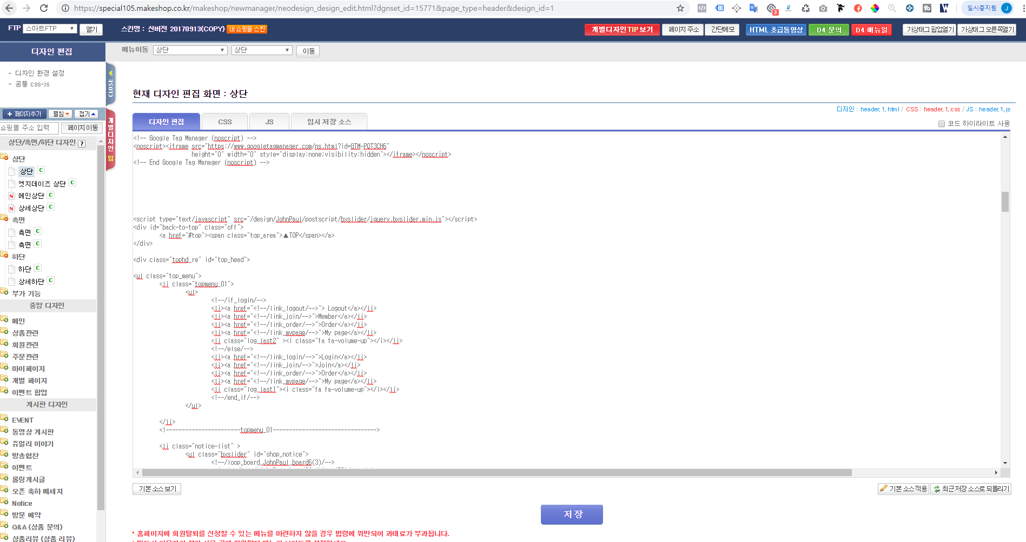1026x542 pixels.
Task: Open the red 개별디자인 side tab
Action: coord(110,140)
